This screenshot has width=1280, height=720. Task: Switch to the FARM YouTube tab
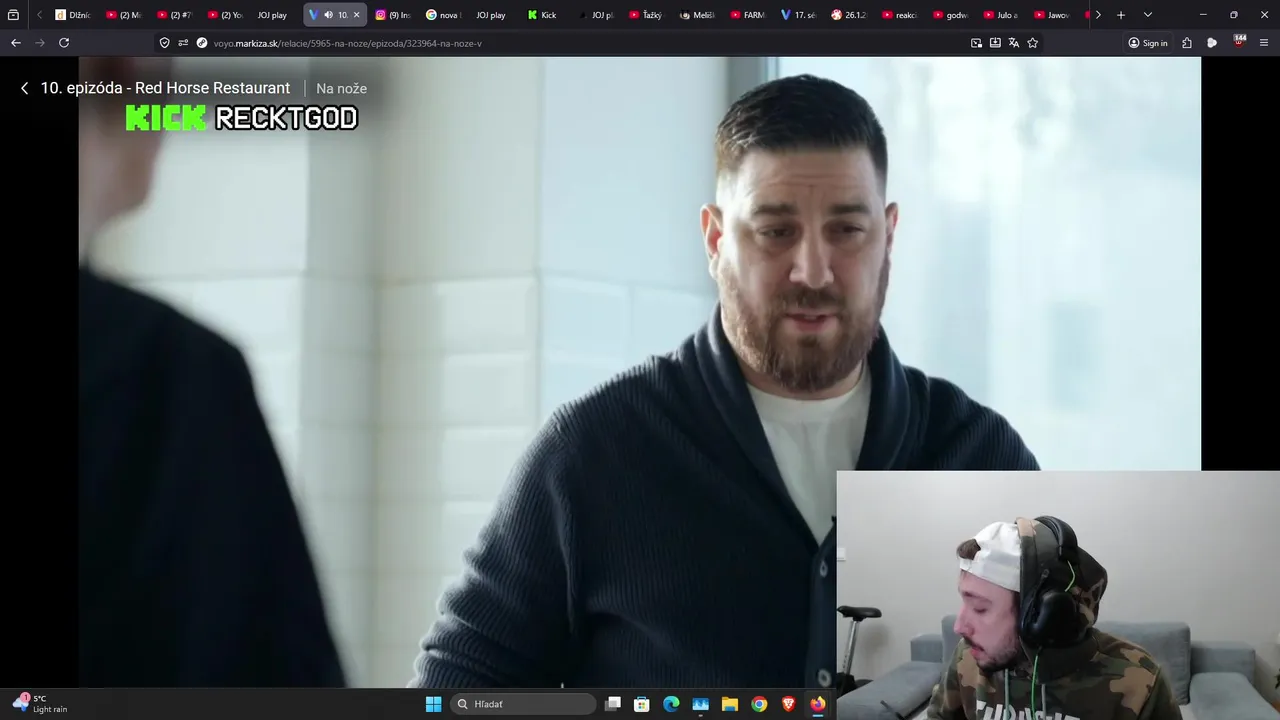tap(748, 15)
